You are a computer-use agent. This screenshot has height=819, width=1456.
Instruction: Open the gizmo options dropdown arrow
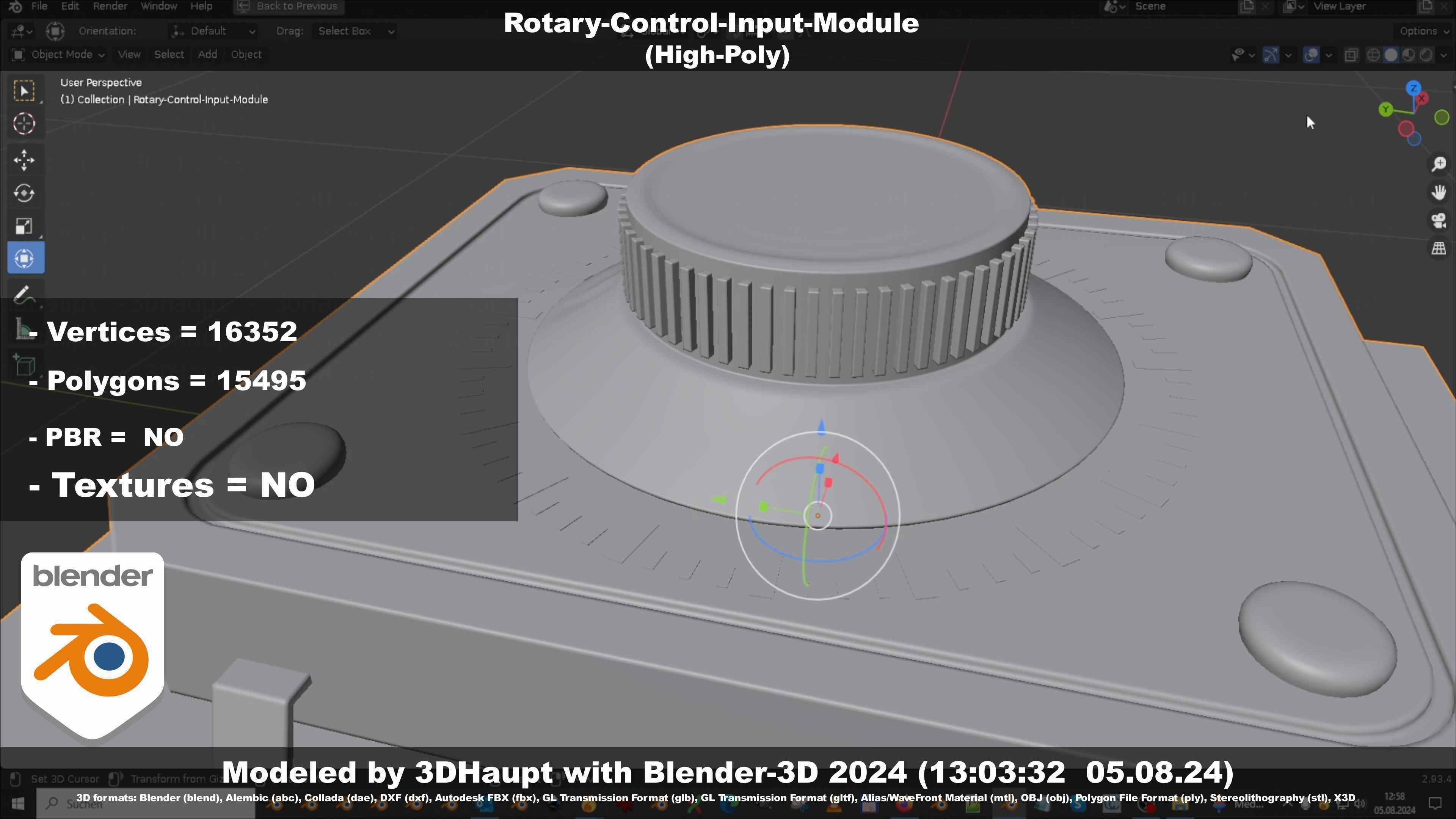pyautogui.click(x=1288, y=55)
